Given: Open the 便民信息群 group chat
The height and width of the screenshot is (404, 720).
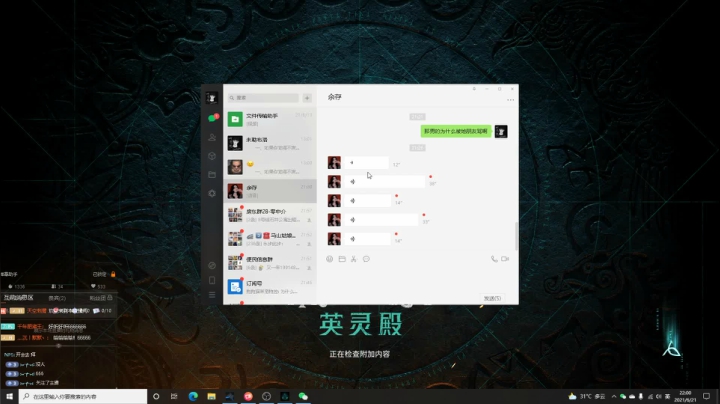Looking at the screenshot, I should 270,263.
